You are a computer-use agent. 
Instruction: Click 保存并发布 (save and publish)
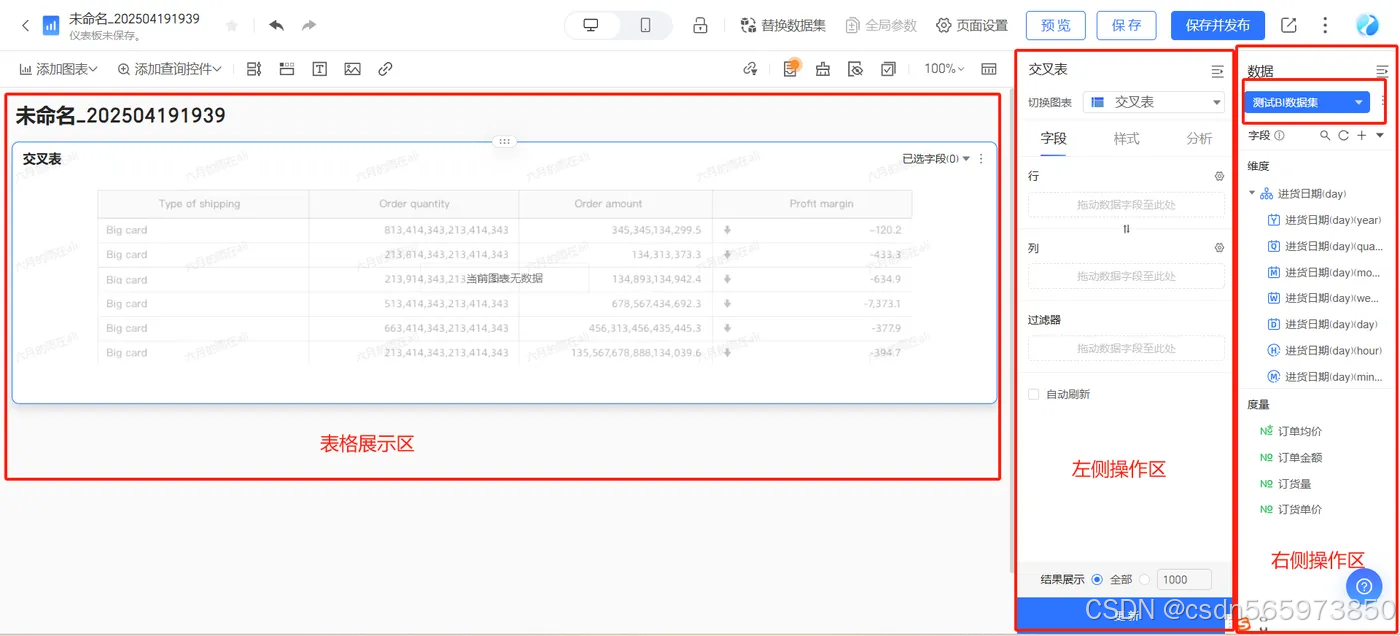(x=1217, y=25)
